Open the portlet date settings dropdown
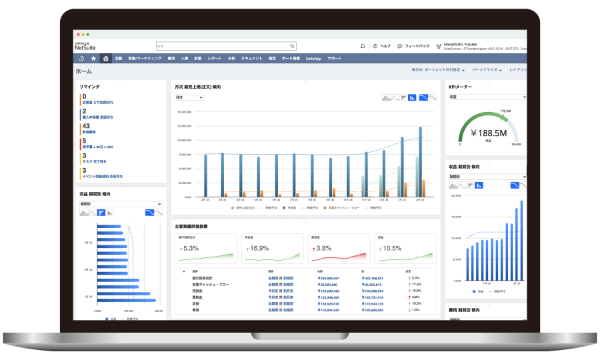 (438, 70)
